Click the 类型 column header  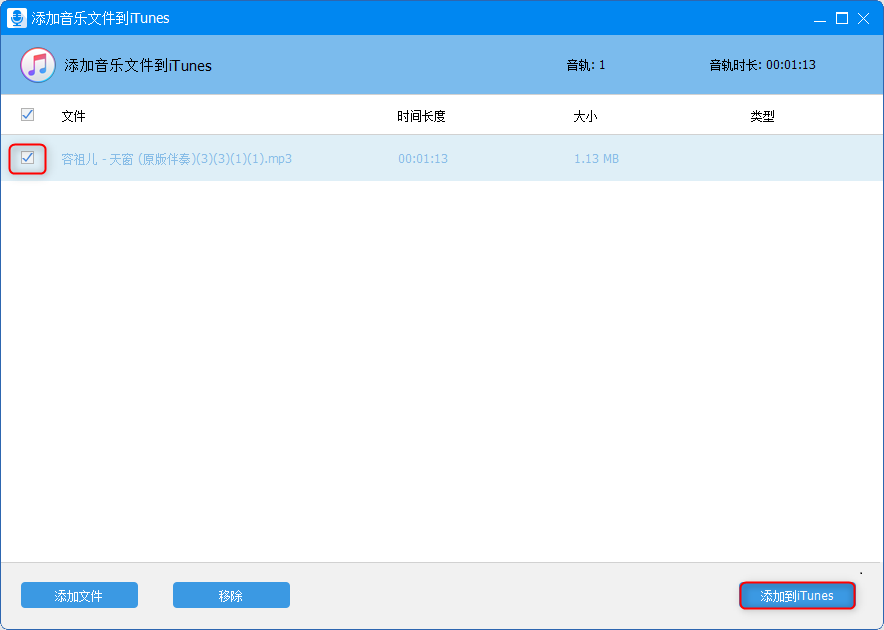click(762, 116)
